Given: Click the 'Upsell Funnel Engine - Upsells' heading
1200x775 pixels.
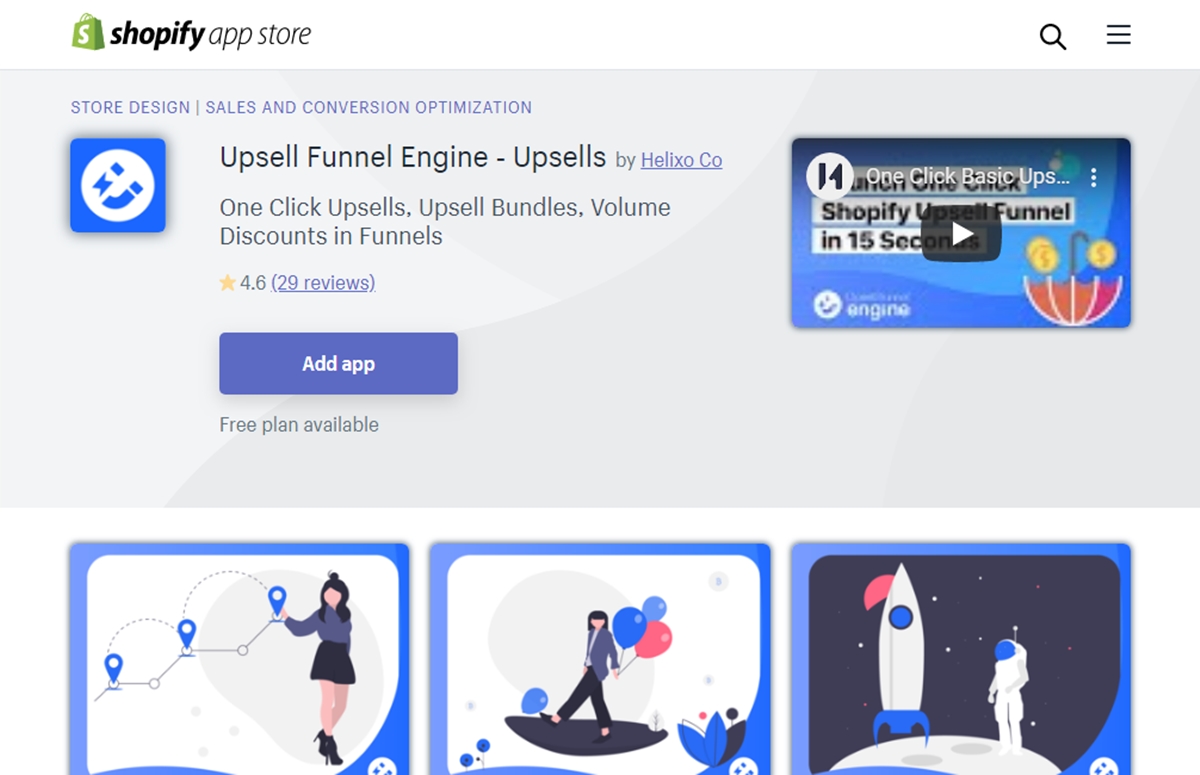Looking at the screenshot, I should (413, 158).
